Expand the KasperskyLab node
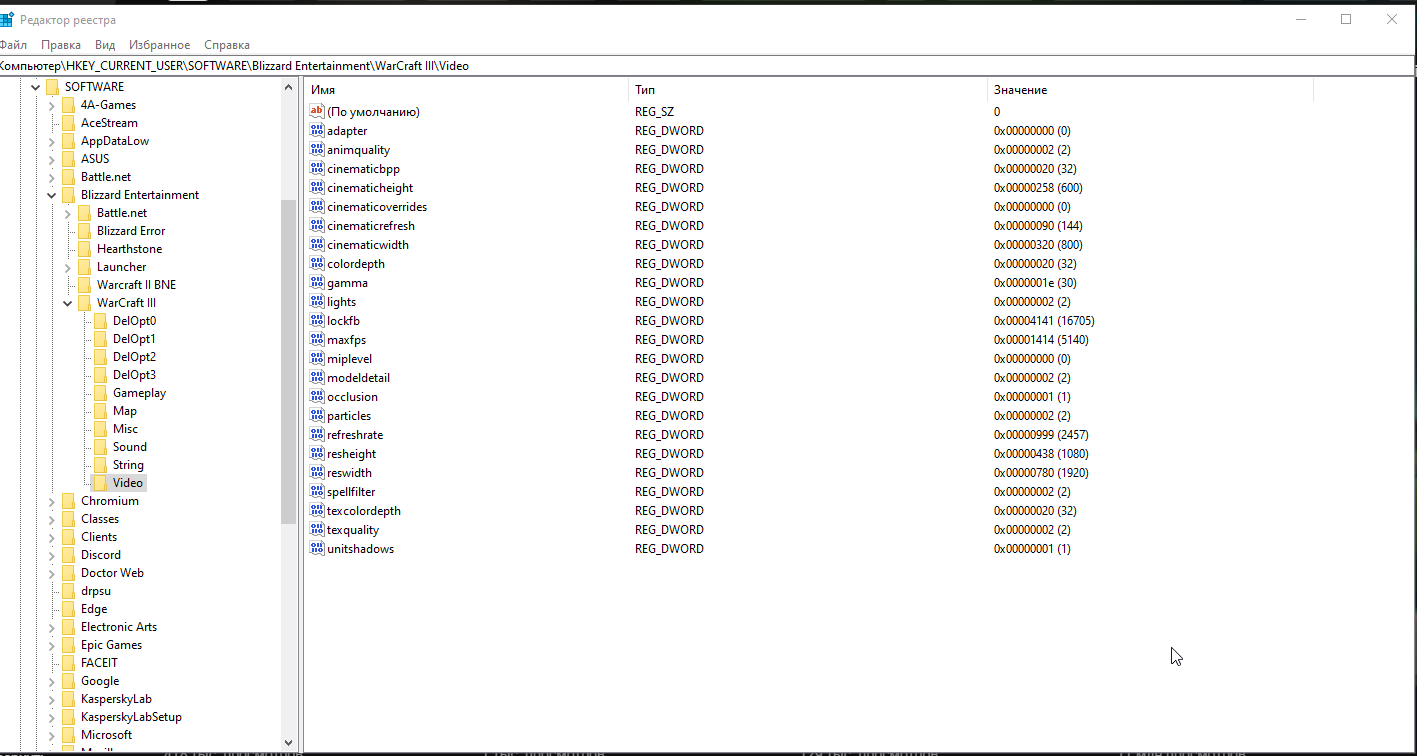Image resolution: width=1417 pixels, height=756 pixels. point(52,699)
